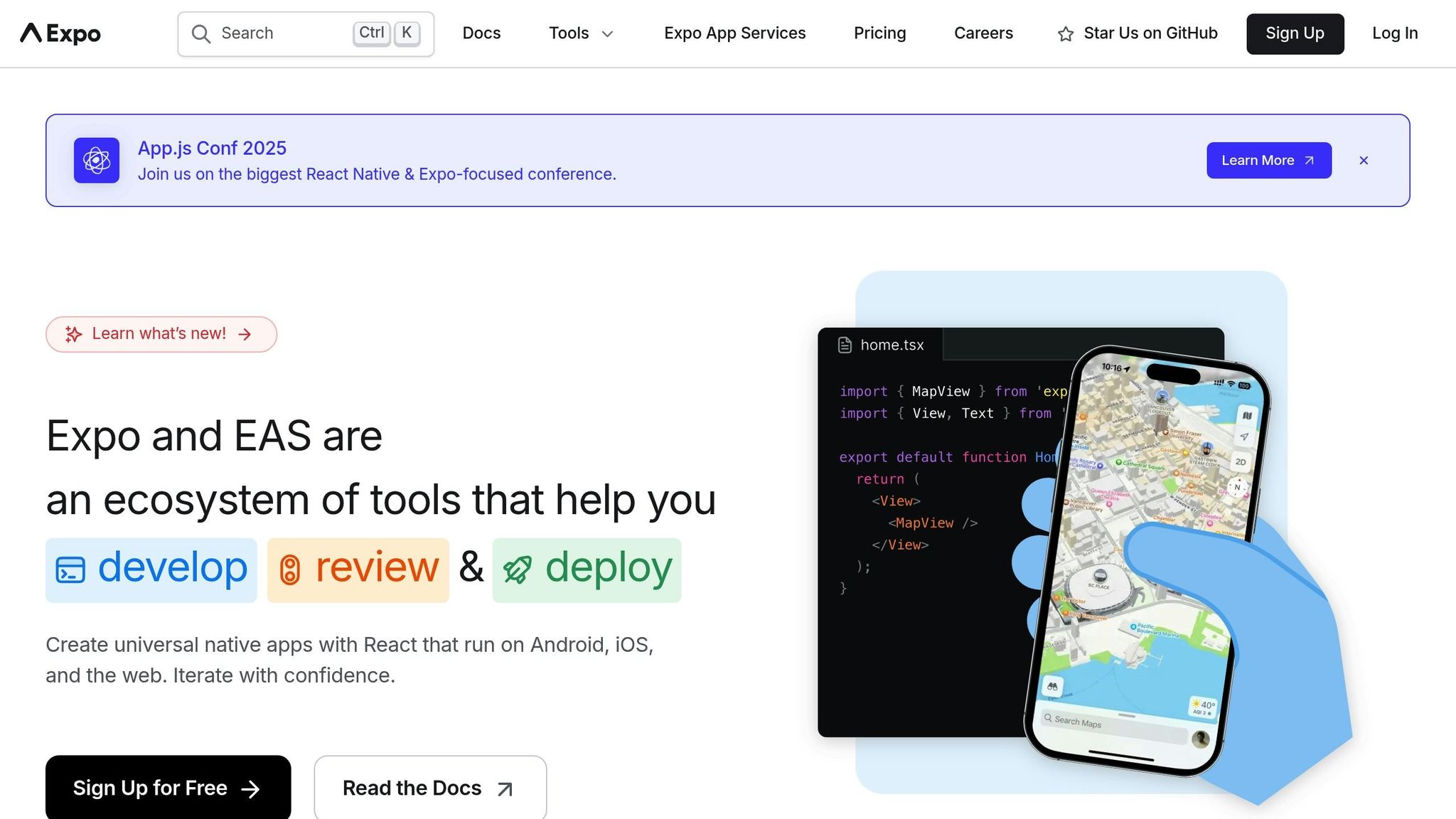Click the GitHub star icon
This screenshot has height=819, width=1456.
coord(1065,34)
